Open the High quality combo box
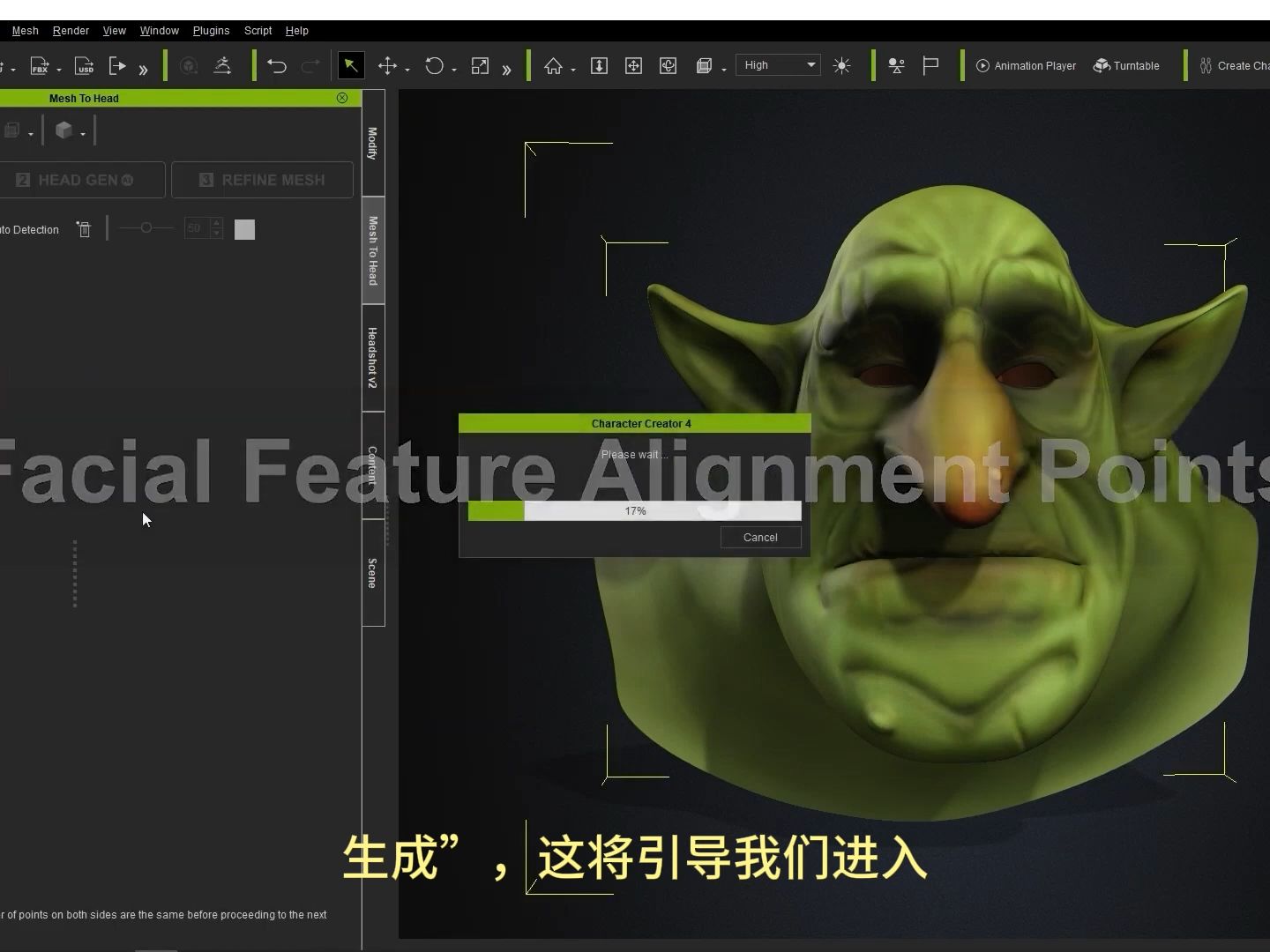Image resolution: width=1270 pixels, height=952 pixels. click(x=779, y=65)
